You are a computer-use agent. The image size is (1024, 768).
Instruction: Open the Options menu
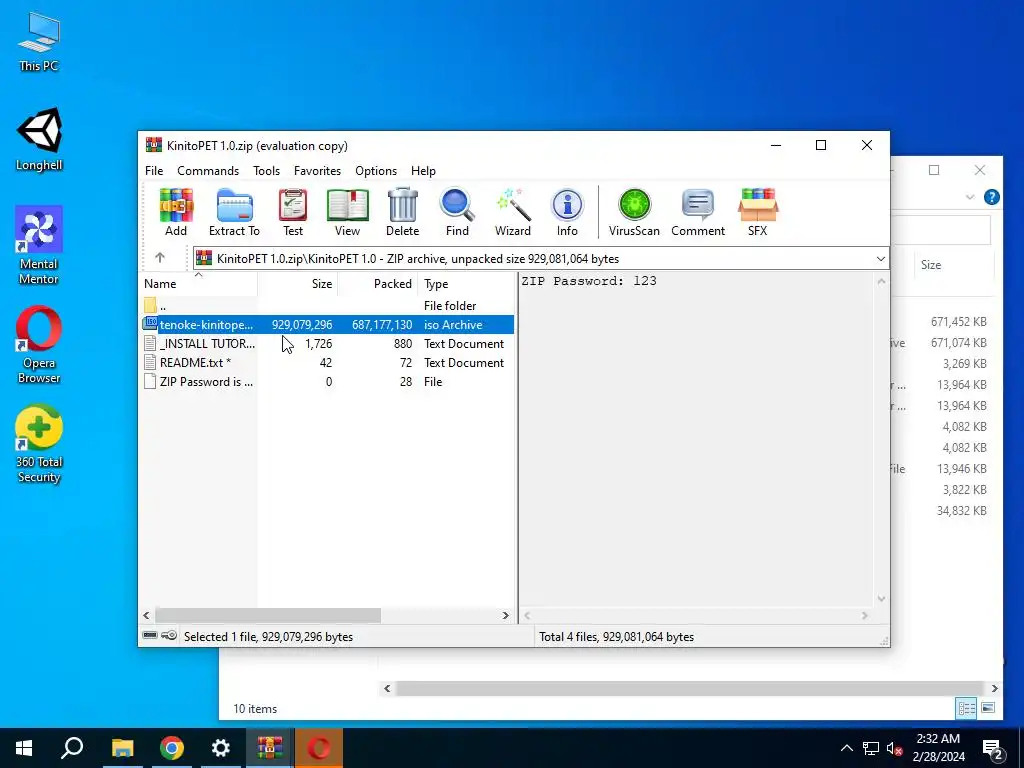(x=376, y=170)
